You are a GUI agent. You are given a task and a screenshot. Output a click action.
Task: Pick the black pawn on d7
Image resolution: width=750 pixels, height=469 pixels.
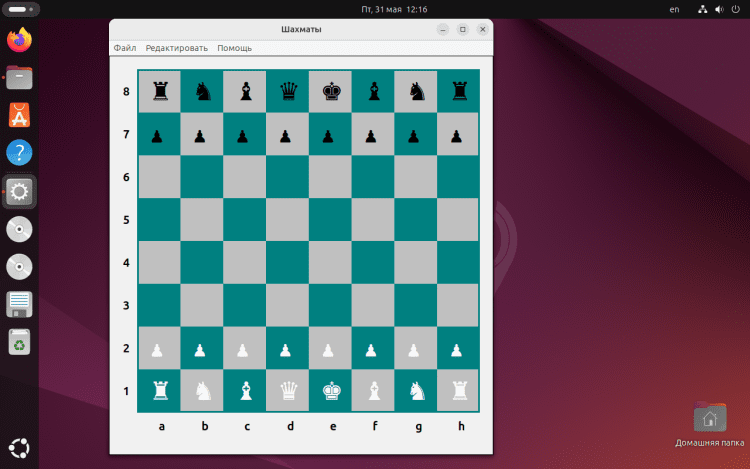pyautogui.click(x=285, y=137)
